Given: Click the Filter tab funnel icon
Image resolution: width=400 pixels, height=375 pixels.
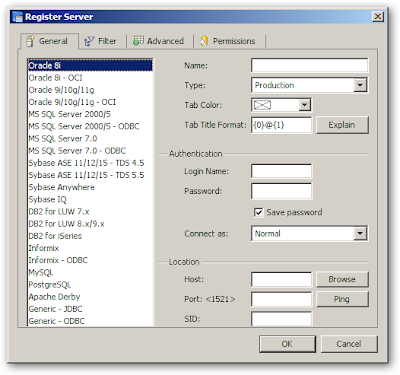Looking at the screenshot, I should [x=89, y=41].
